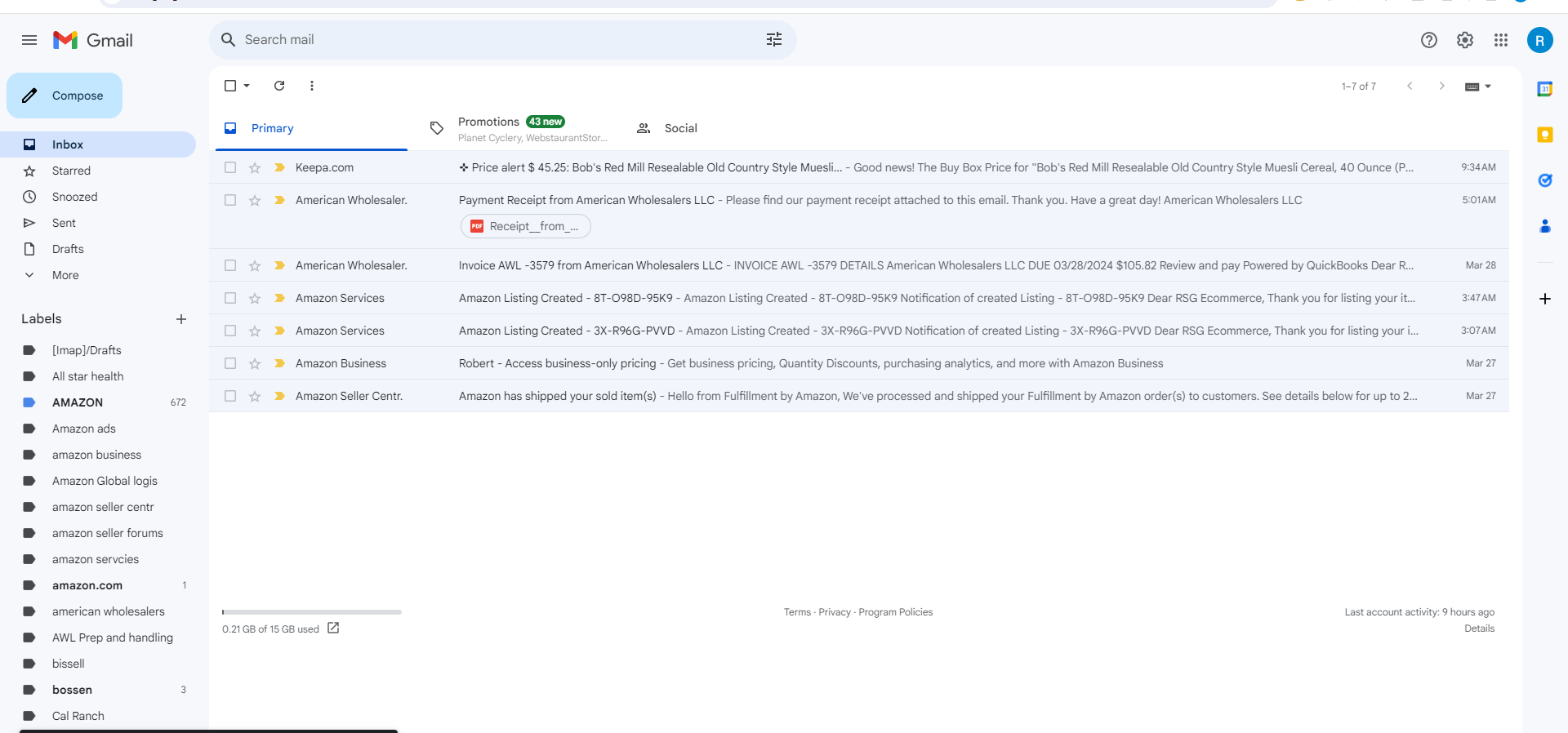Viewport: 1568px width, 733px height.
Task: Go to older messages arrow
Action: point(1442,86)
